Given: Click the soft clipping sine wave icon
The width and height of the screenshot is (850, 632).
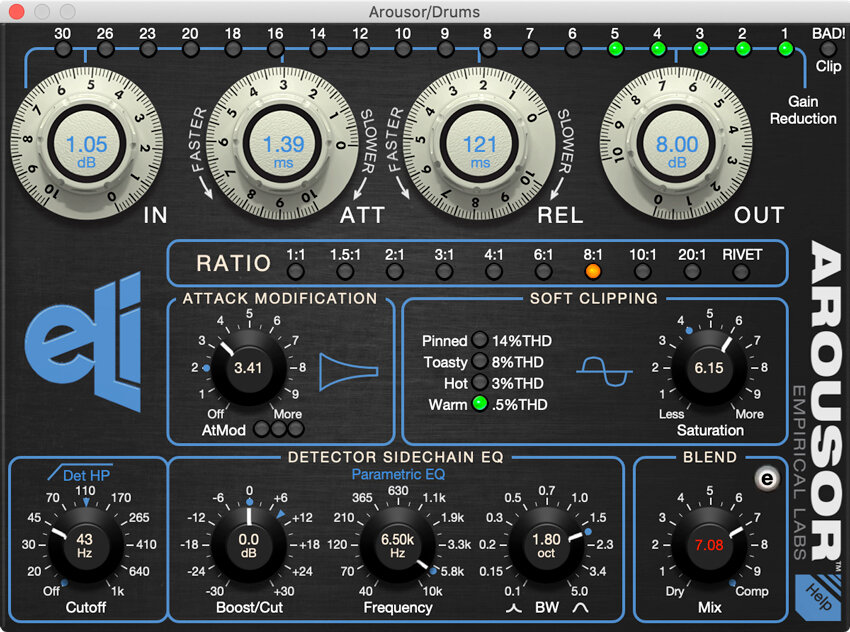Looking at the screenshot, I should click(604, 371).
